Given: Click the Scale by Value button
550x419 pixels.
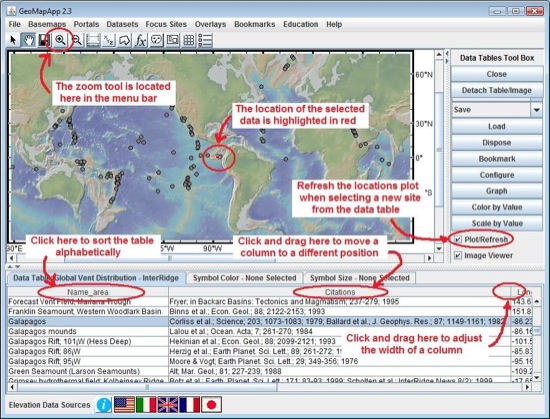Looking at the screenshot, I should click(497, 223).
